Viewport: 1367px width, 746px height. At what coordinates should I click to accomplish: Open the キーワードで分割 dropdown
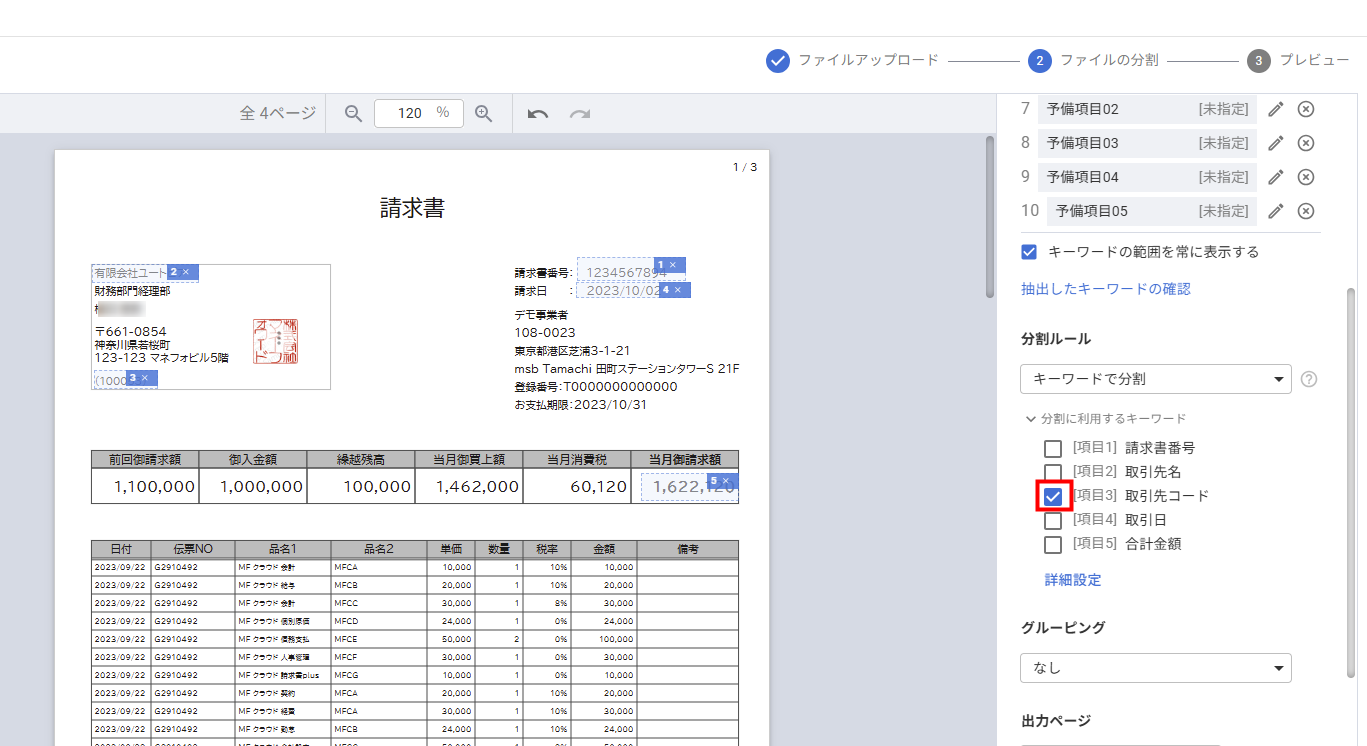coord(1155,379)
